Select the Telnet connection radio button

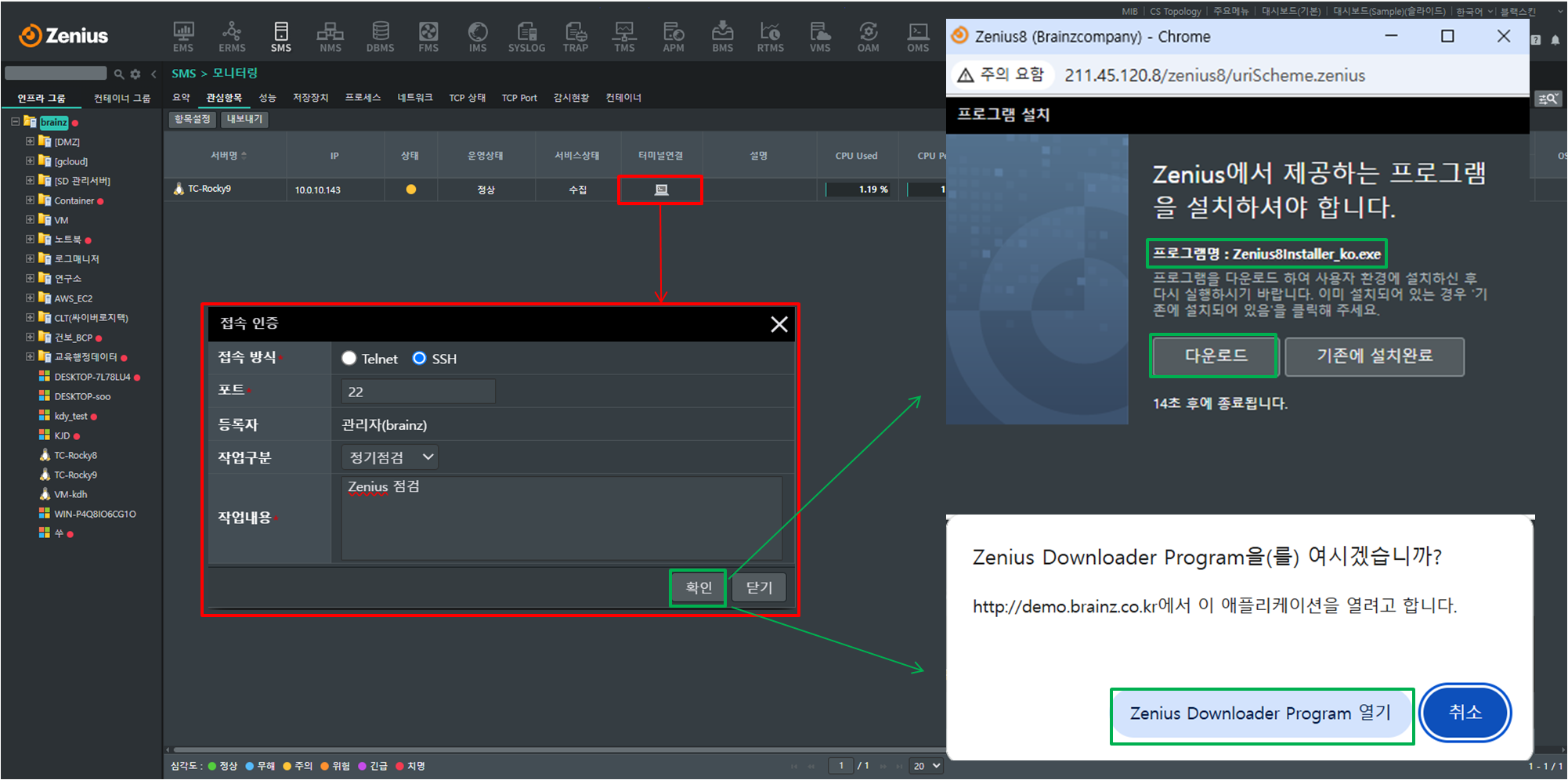click(349, 358)
